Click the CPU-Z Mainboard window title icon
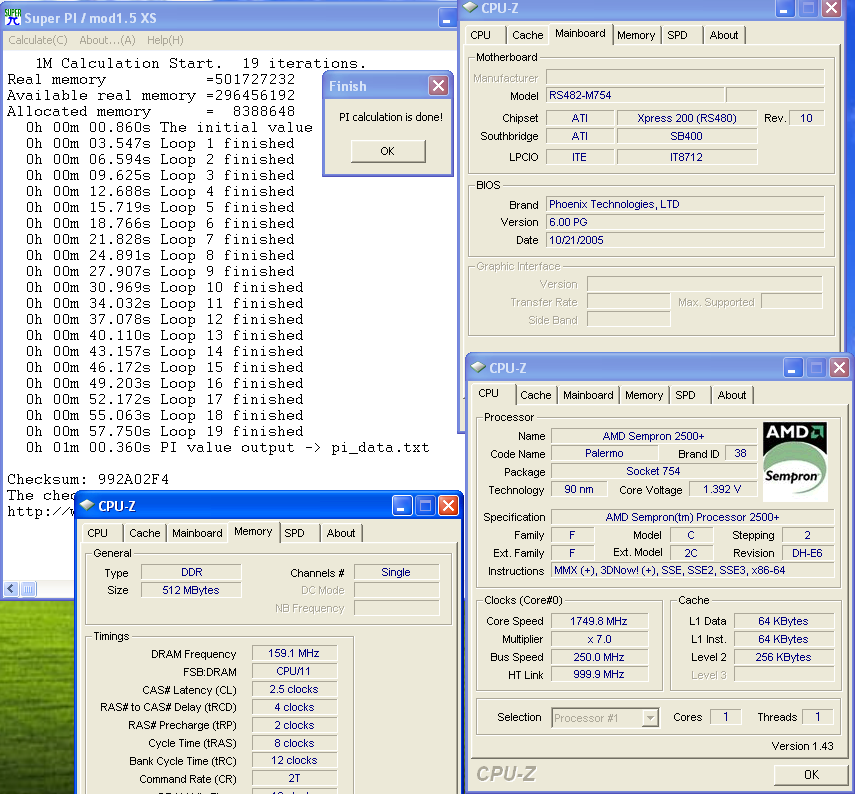The image size is (855, 794). (x=470, y=8)
